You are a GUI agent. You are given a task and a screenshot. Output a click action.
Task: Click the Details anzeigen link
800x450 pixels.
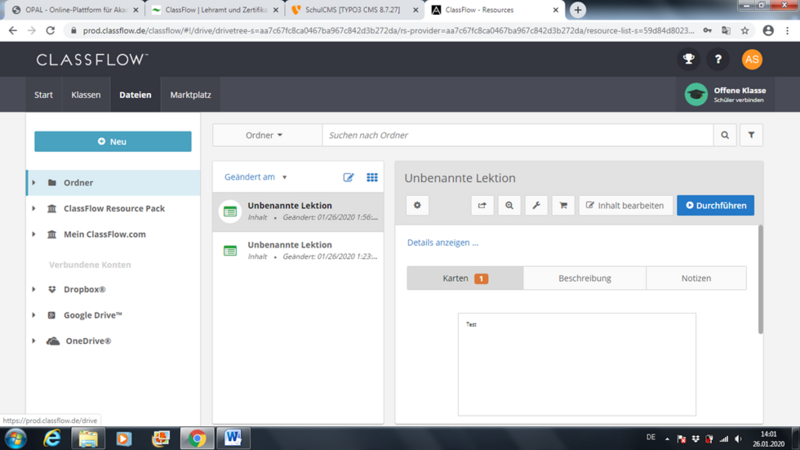click(442, 242)
